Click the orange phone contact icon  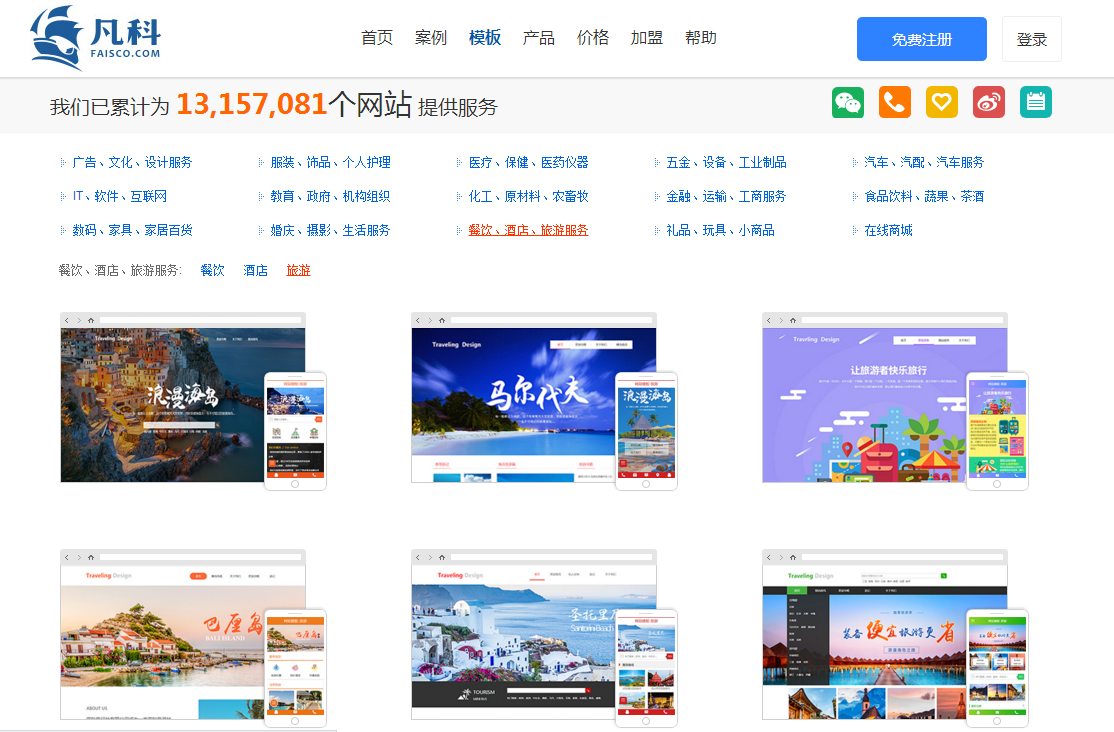(x=895, y=102)
